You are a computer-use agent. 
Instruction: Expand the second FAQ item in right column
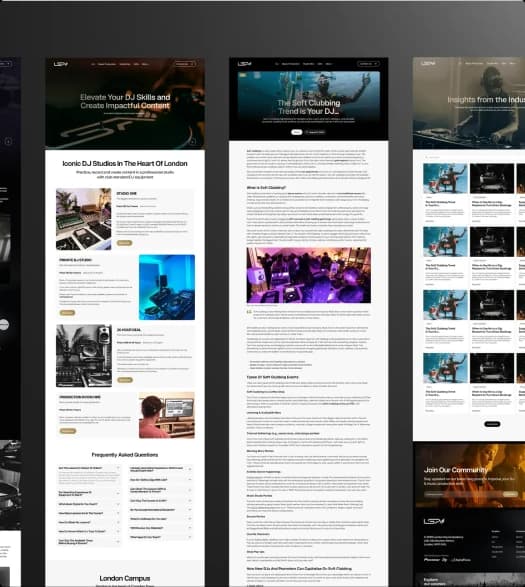(161, 480)
